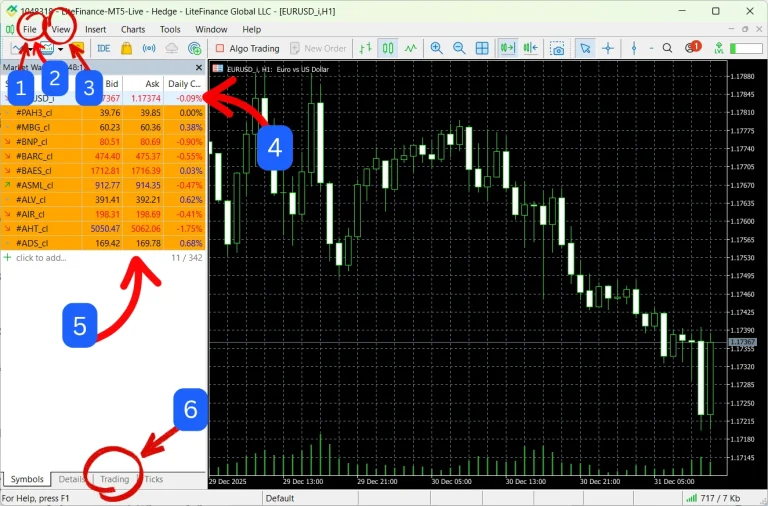Click the Default profile in status bar
Screen dimensions: 768x506
click(x=280, y=498)
